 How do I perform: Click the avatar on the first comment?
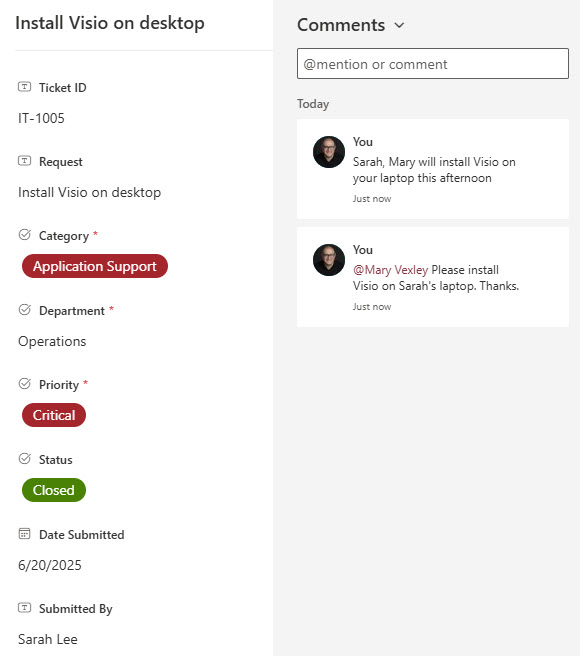pyautogui.click(x=329, y=152)
